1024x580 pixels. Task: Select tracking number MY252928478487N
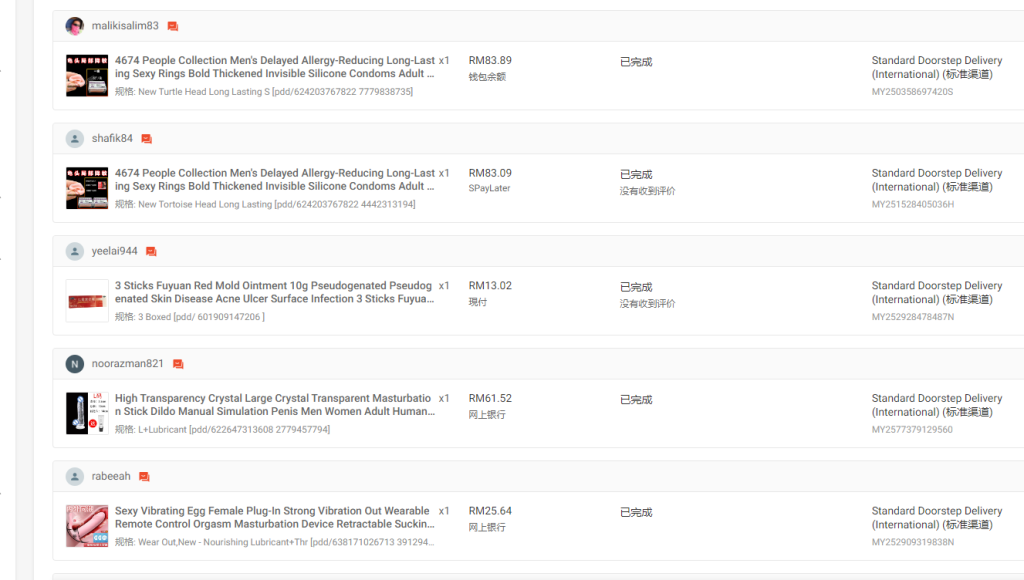tap(912, 317)
